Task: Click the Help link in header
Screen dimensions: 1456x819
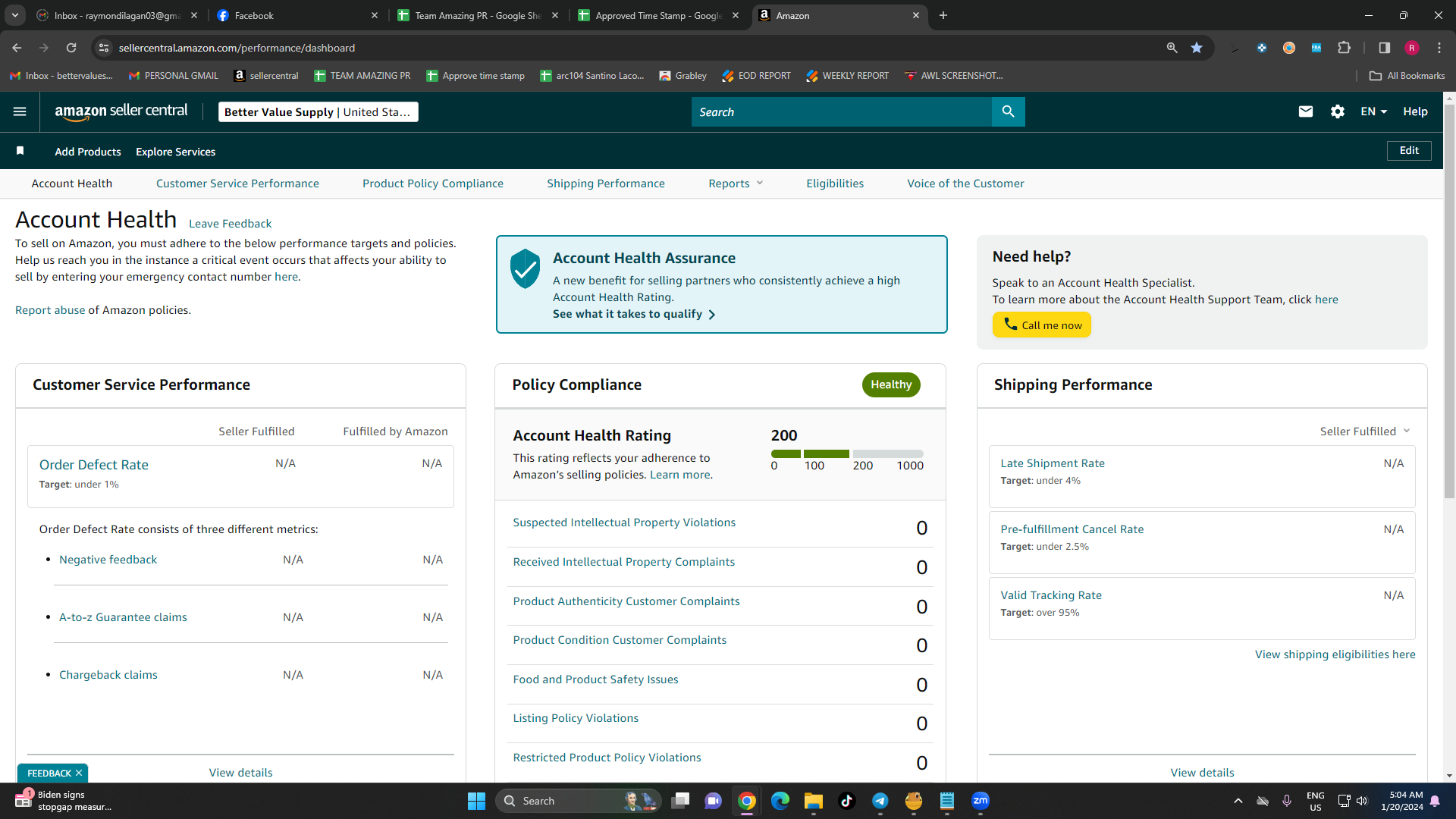Action: 1415,111
